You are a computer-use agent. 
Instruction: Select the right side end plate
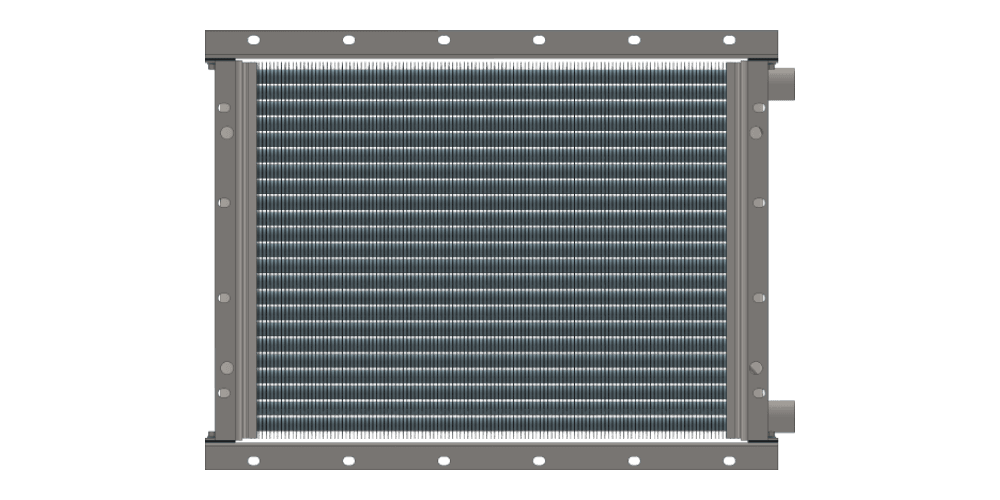coord(758,250)
